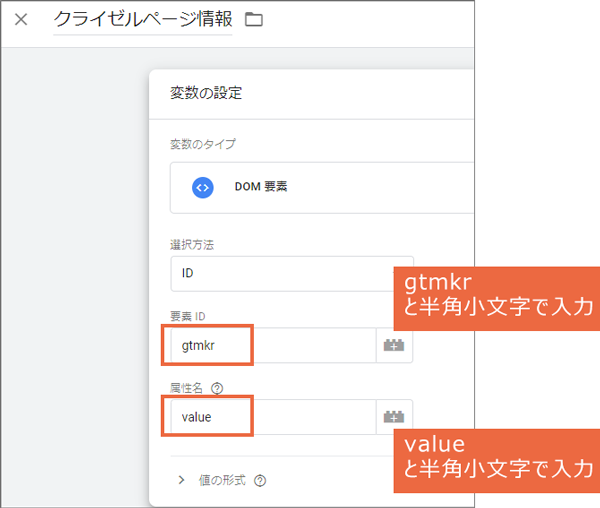Click the 属性名 input field containing value
The width and height of the screenshot is (600, 508).
(273, 417)
